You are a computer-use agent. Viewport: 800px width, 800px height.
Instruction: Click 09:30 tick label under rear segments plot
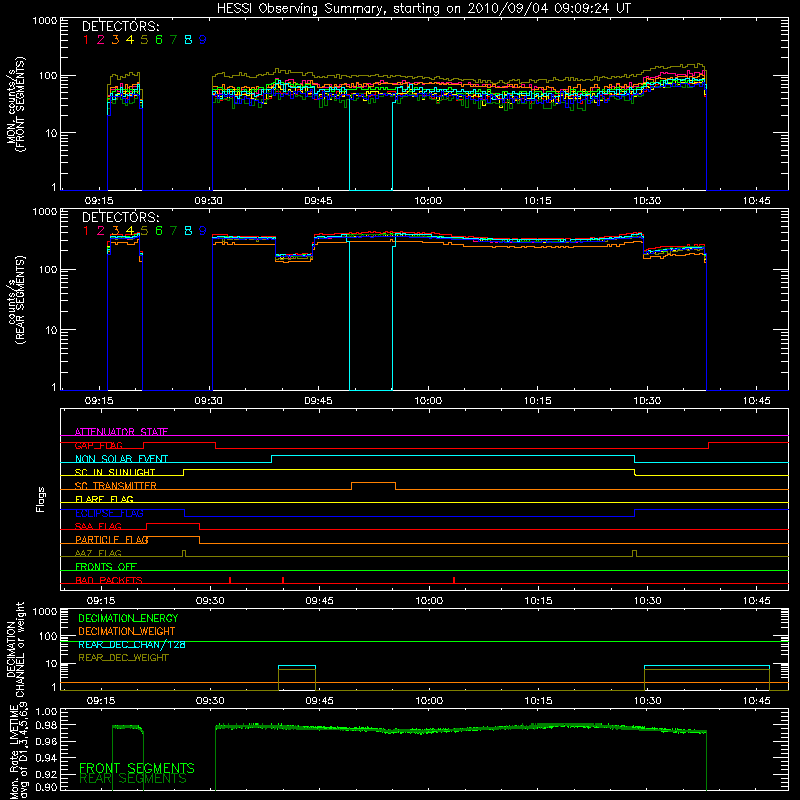(x=209, y=401)
